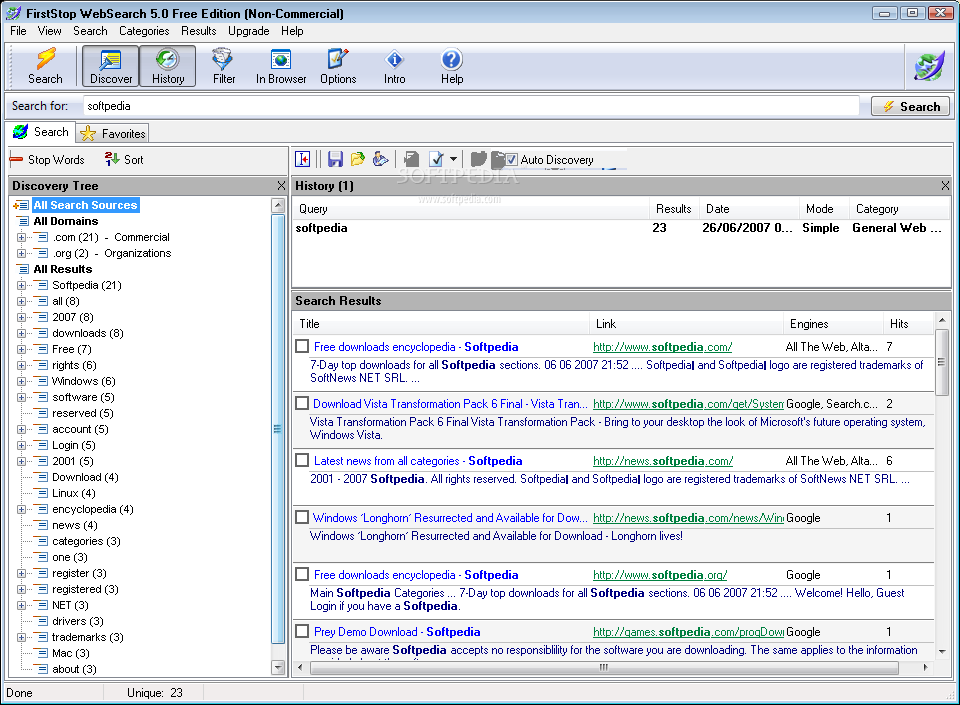Click the results horizontal scrollbar thumb
The width and height of the screenshot is (960, 705).
pyautogui.click(x=604, y=667)
